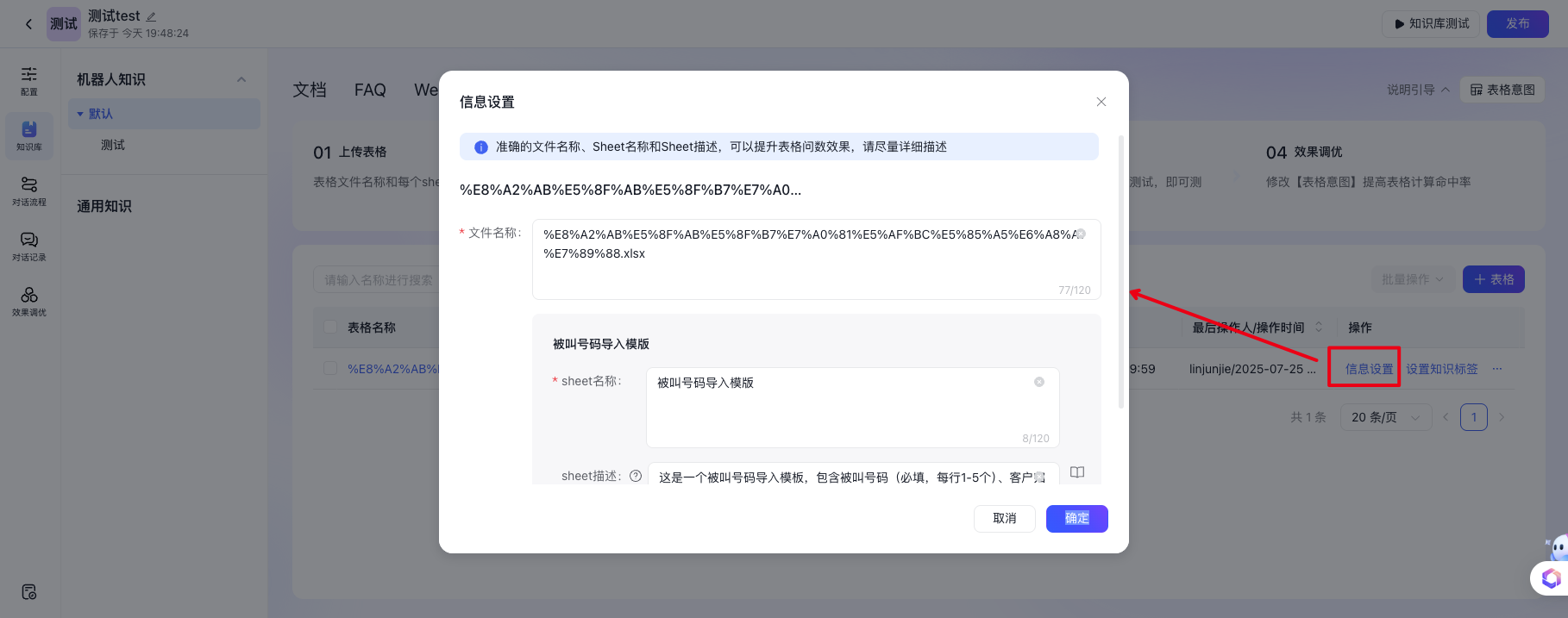The height and width of the screenshot is (618, 1568).
Task: Switch to the 文档 tab
Action: [x=310, y=90]
